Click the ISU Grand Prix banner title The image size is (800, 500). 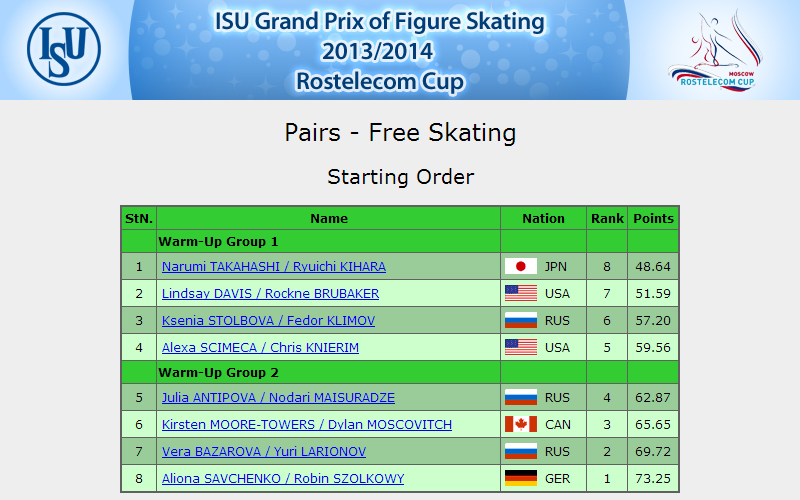tap(380, 51)
